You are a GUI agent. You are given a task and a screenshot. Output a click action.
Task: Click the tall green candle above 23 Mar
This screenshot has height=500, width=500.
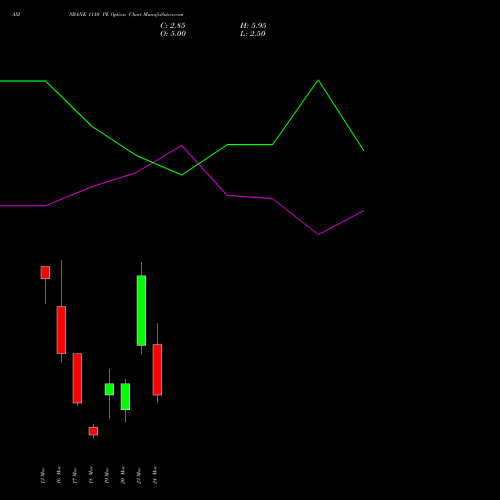pos(141,310)
